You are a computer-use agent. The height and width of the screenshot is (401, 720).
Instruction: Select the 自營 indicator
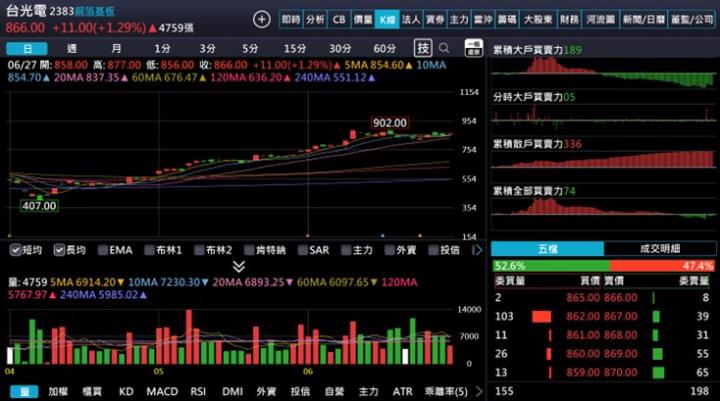click(x=334, y=391)
